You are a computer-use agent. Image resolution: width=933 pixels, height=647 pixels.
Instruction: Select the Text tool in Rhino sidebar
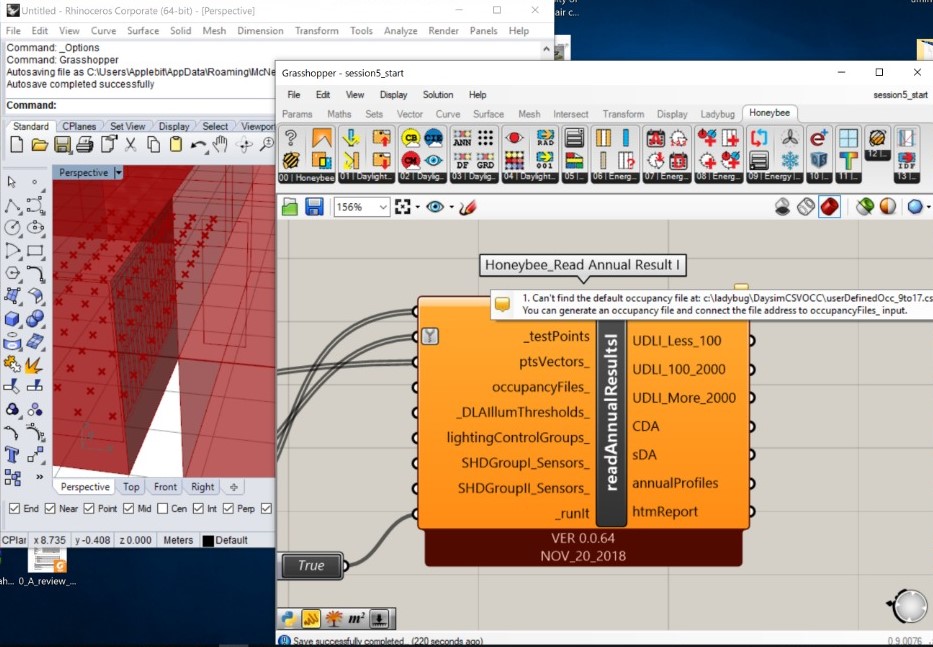(x=11, y=455)
